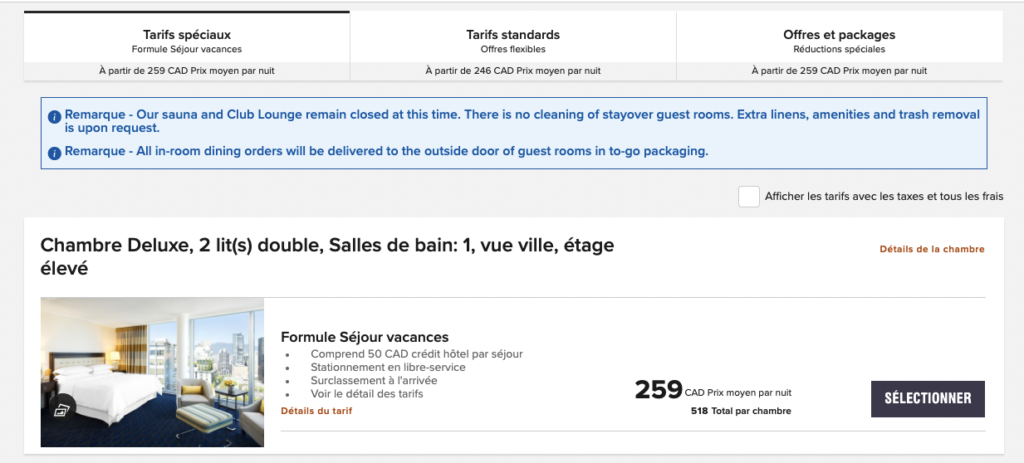Select the Offres et packages tab
Screen dimensions: 1024x463
pyautogui.click(x=839, y=41)
